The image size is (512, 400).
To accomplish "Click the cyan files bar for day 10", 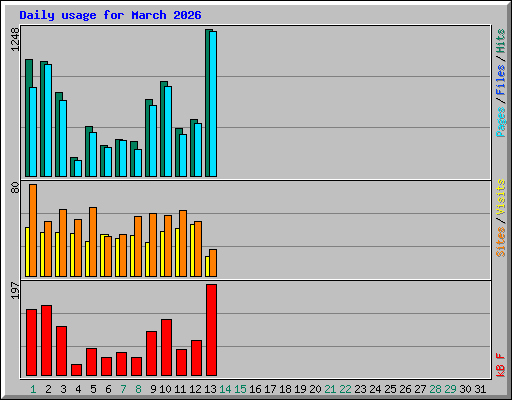I will point(168,132).
